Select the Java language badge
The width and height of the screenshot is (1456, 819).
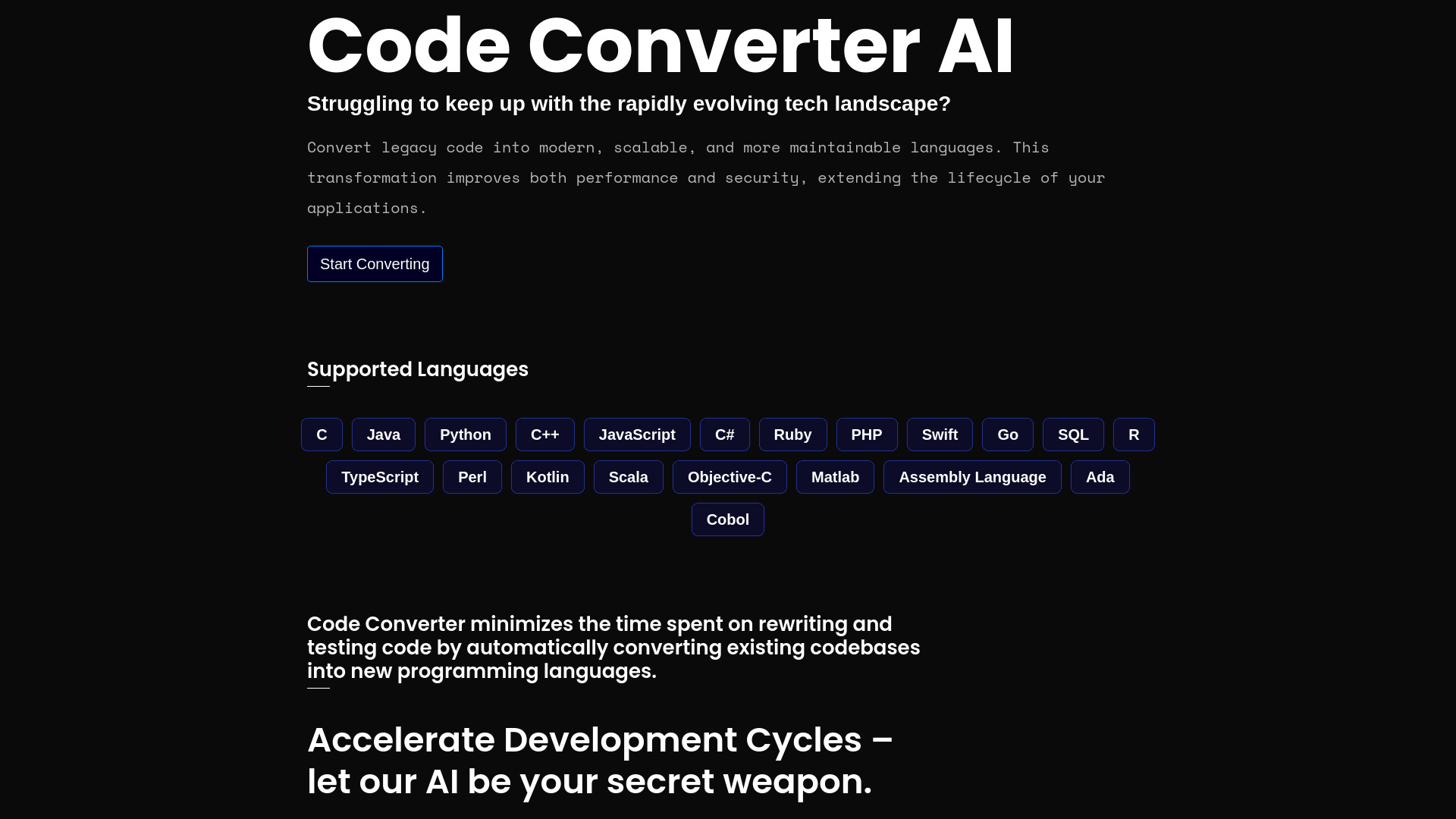[383, 434]
